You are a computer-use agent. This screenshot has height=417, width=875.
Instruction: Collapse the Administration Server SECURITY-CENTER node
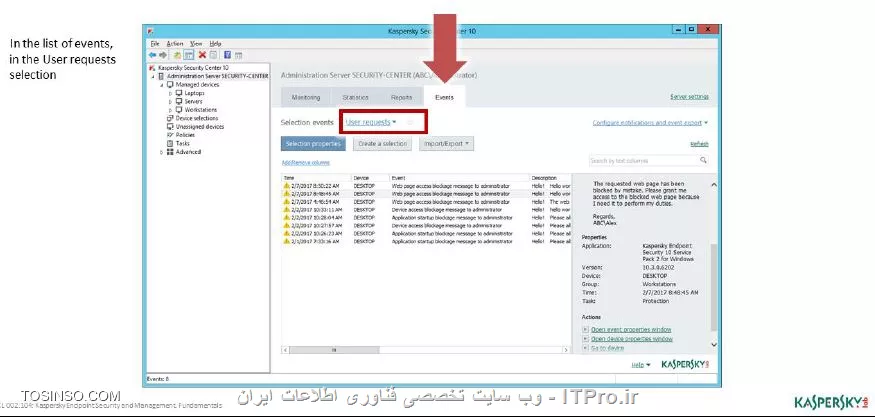(x=152, y=76)
